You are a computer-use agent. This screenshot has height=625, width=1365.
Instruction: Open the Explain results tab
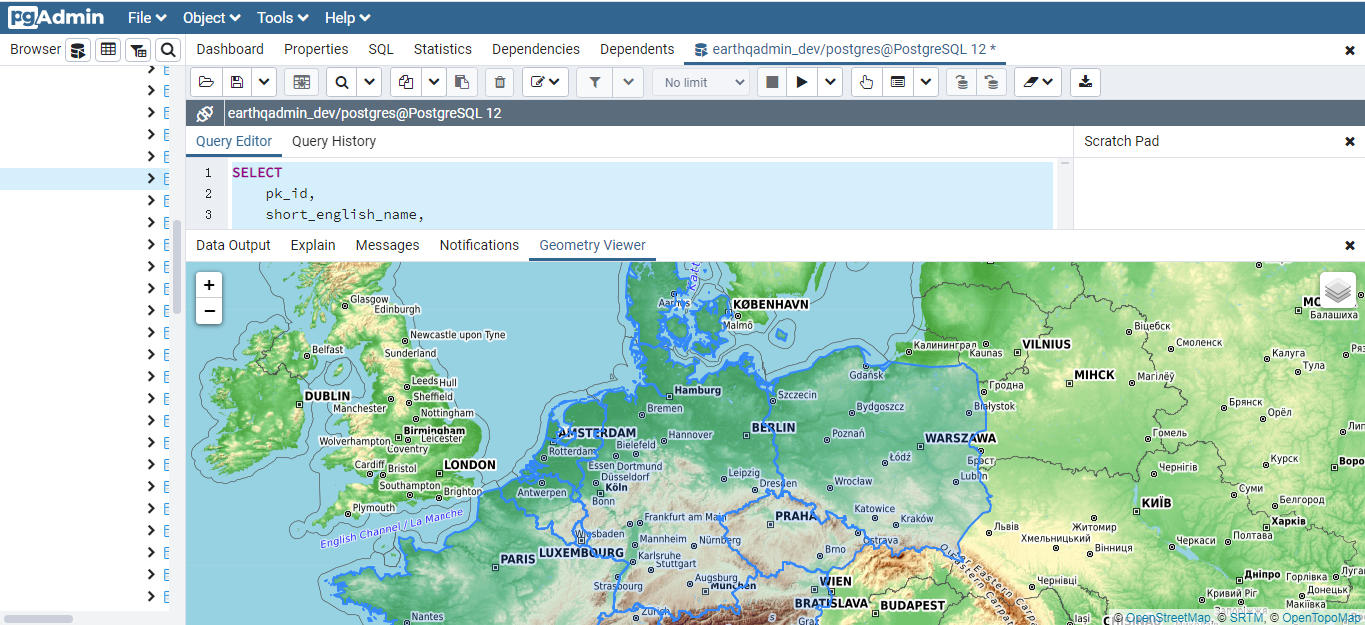[313, 245]
